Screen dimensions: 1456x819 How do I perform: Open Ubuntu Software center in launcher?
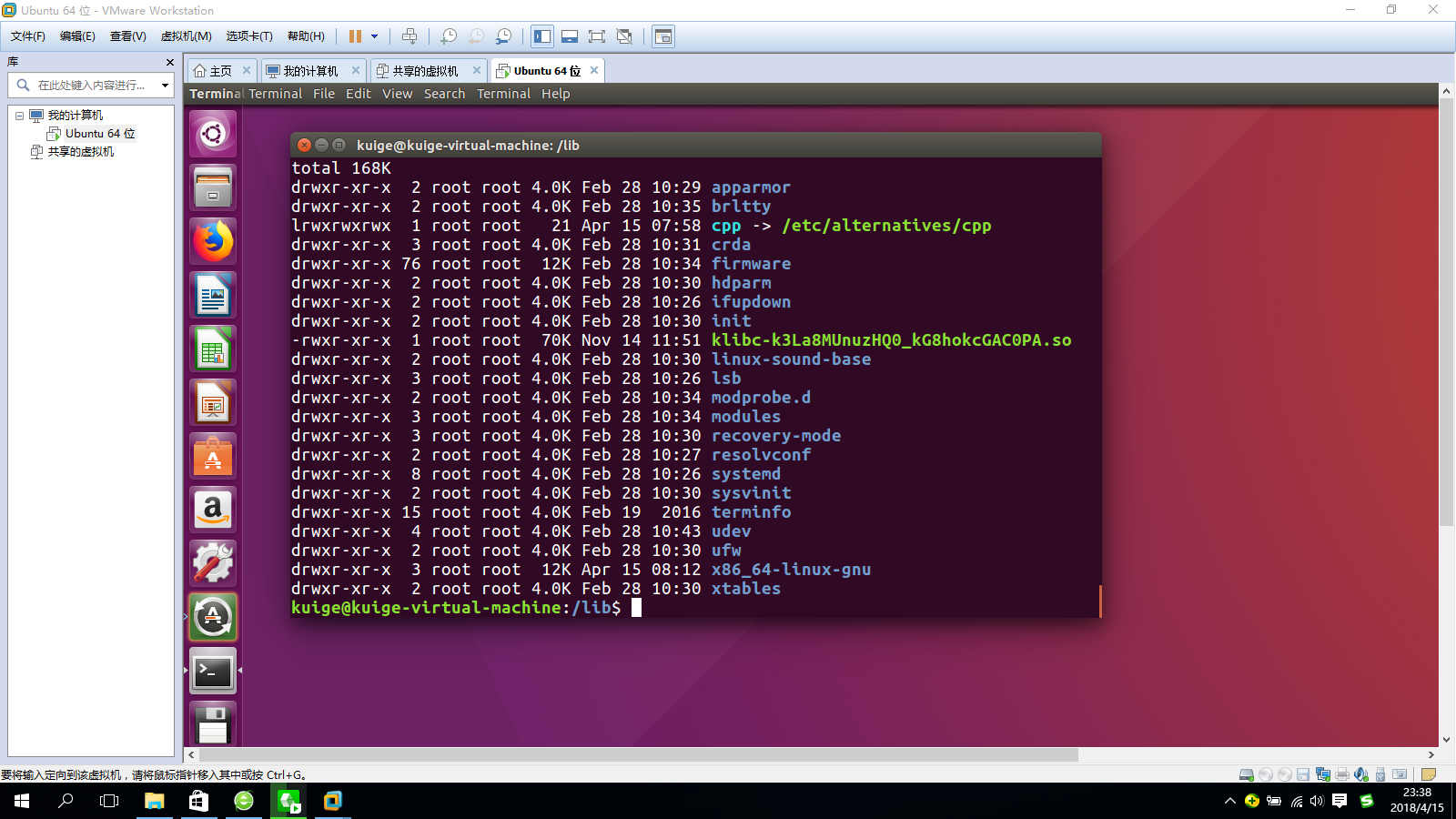click(x=213, y=456)
